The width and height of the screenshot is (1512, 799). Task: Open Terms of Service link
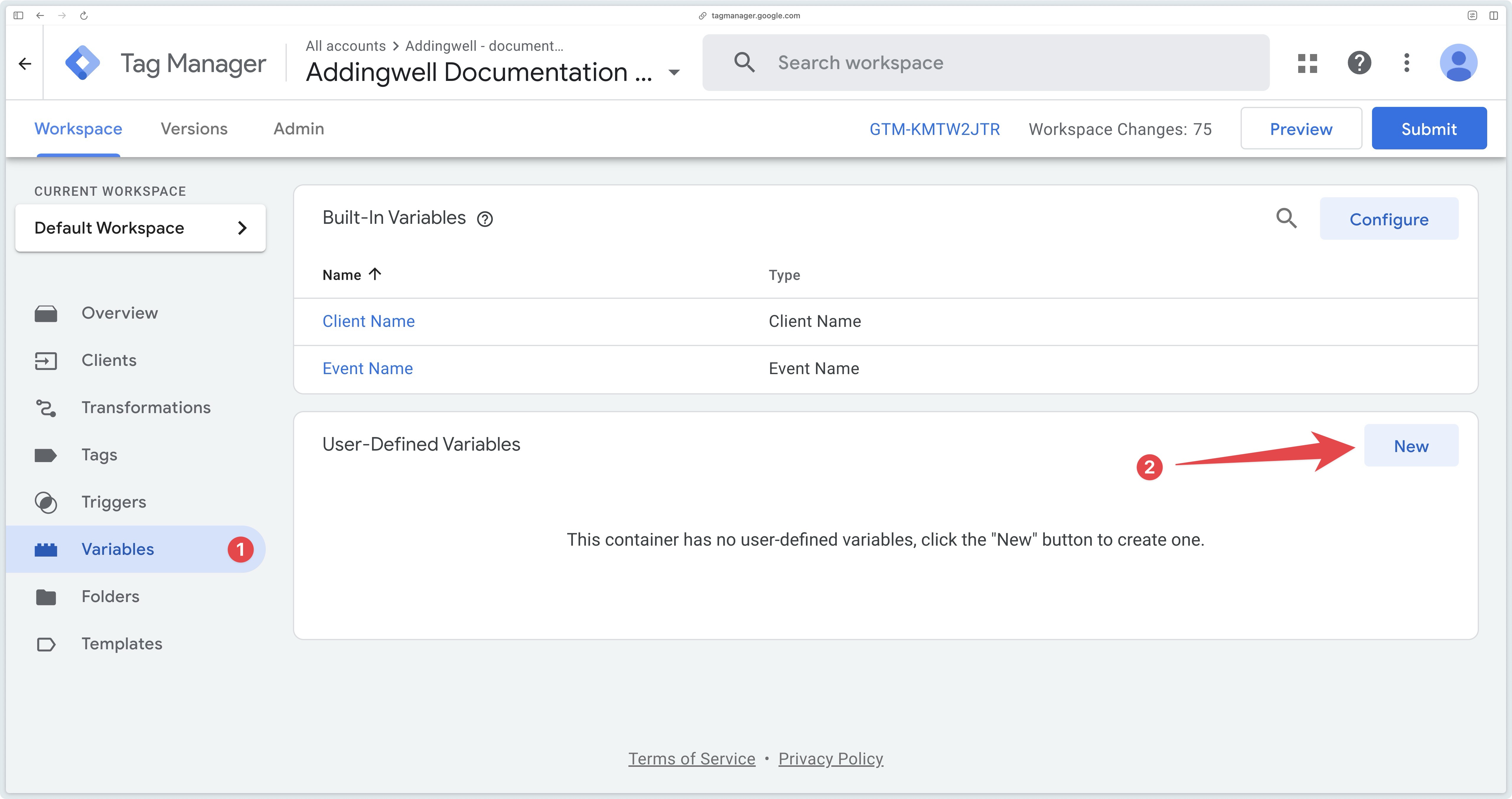[x=691, y=759]
